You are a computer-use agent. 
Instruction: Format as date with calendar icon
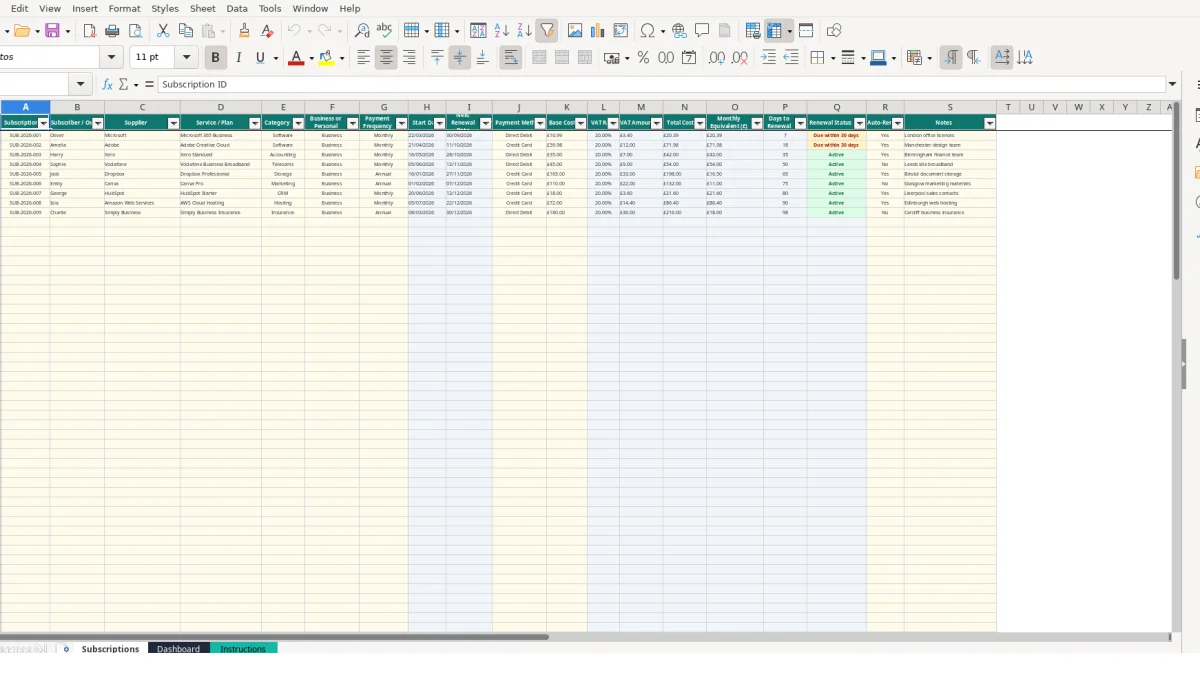click(688, 58)
